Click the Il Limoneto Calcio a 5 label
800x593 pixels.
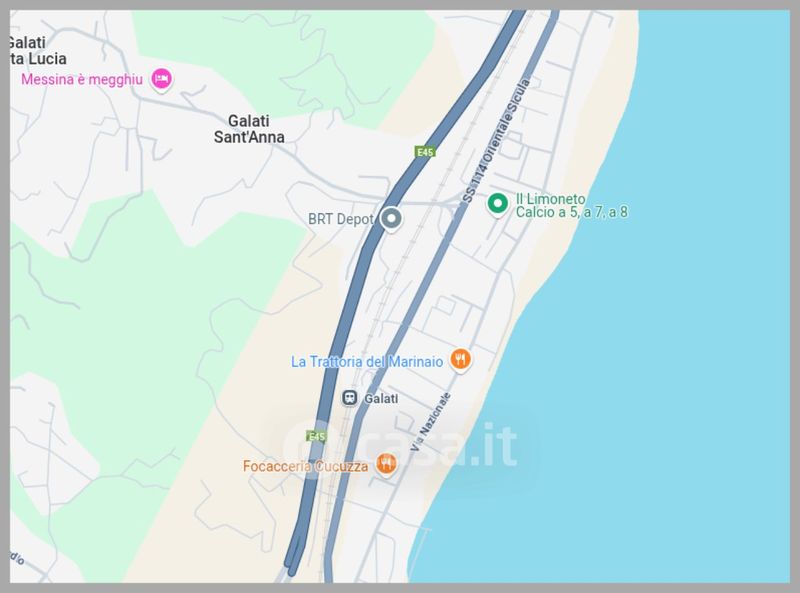[x=571, y=205]
